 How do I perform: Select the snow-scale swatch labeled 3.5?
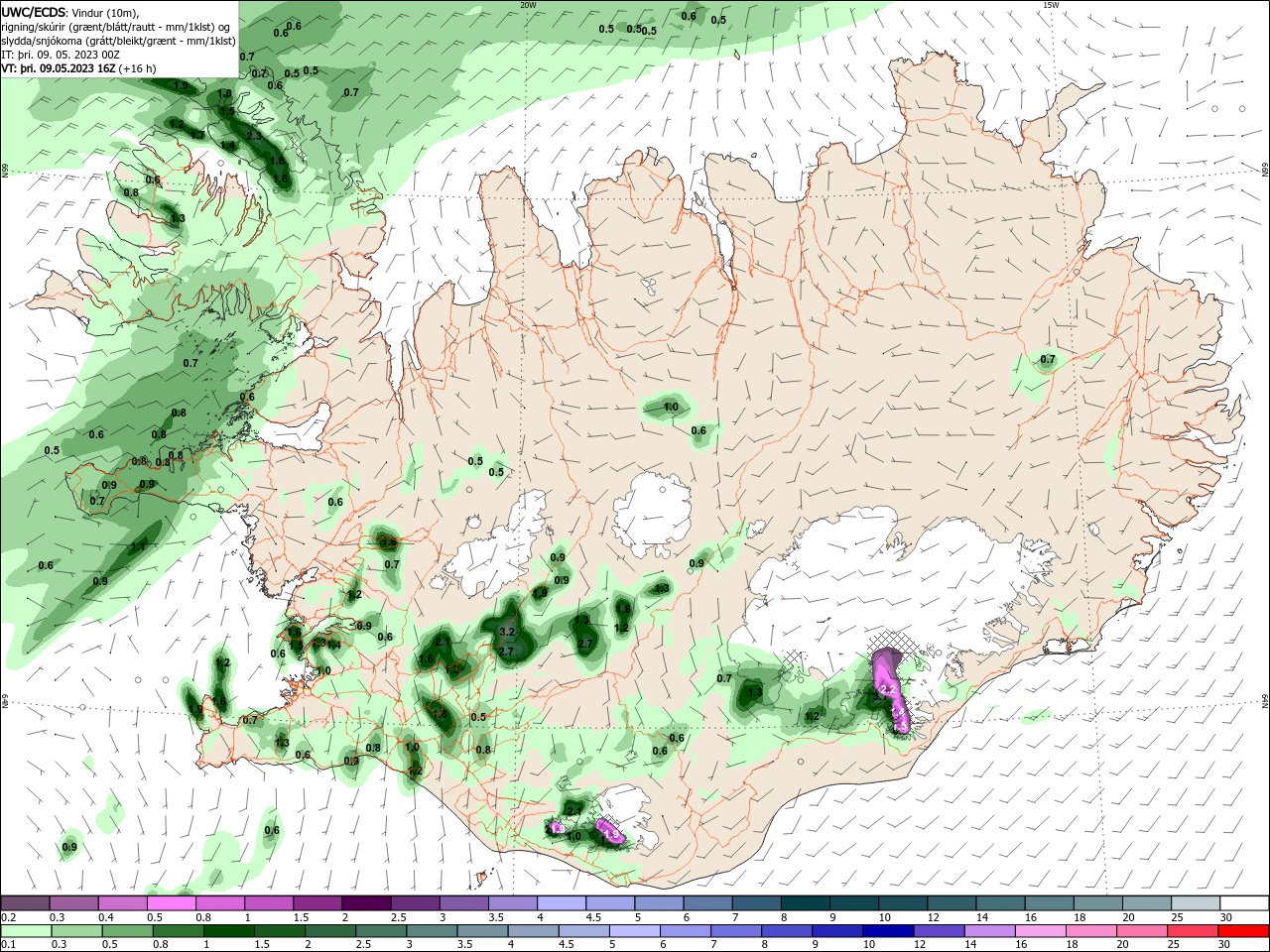[513, 902]
